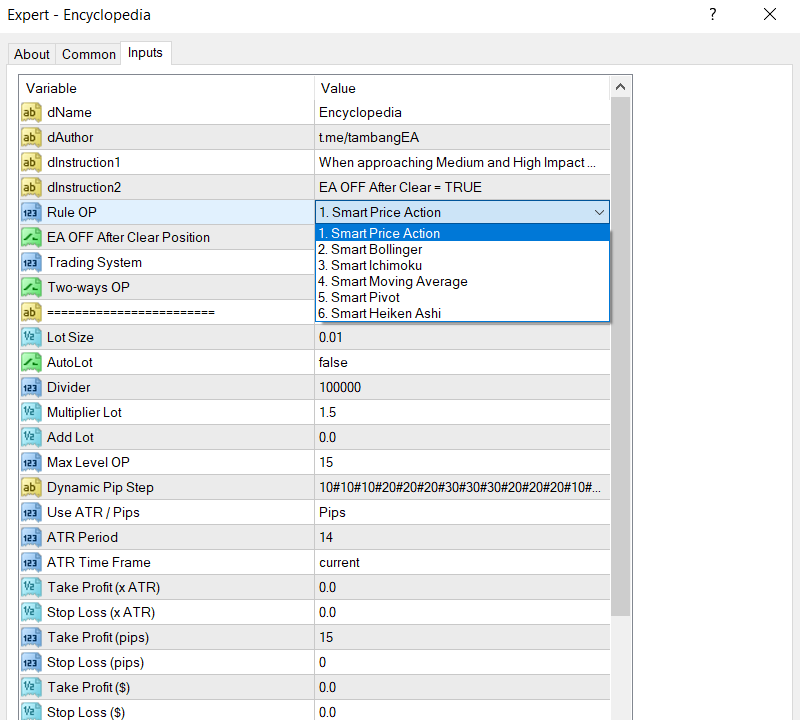Image resolution: width=800 pixels, height=720 pixels.
Task: Click the integer icon beside Rule OP
Action: coord(31,212)
